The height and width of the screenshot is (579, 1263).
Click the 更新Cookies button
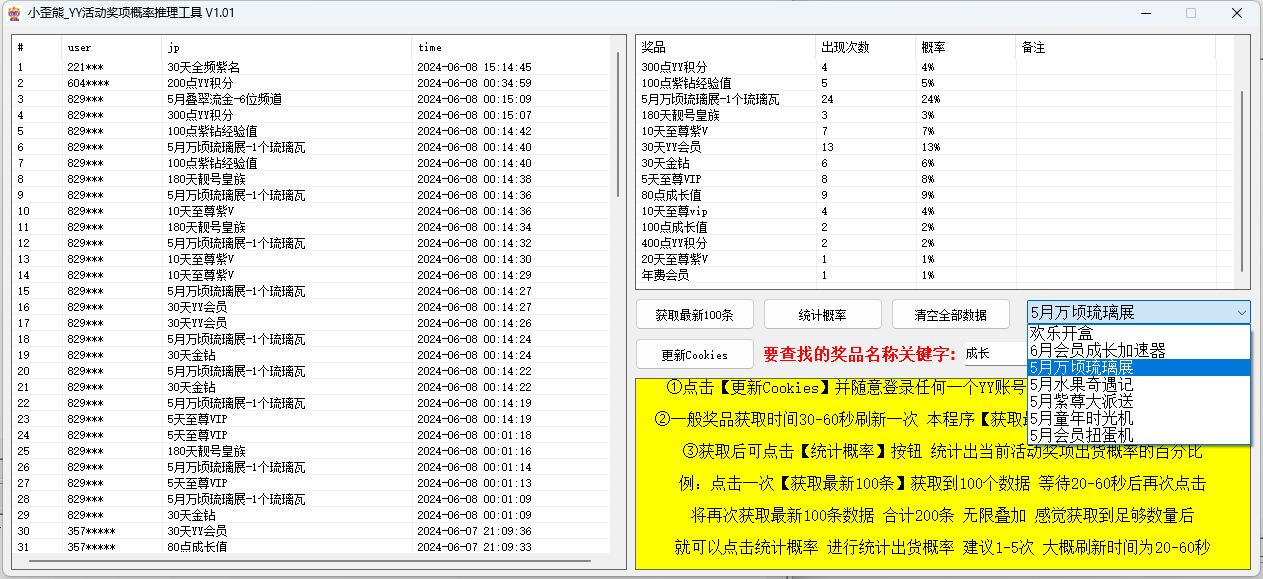pos(694,354)
